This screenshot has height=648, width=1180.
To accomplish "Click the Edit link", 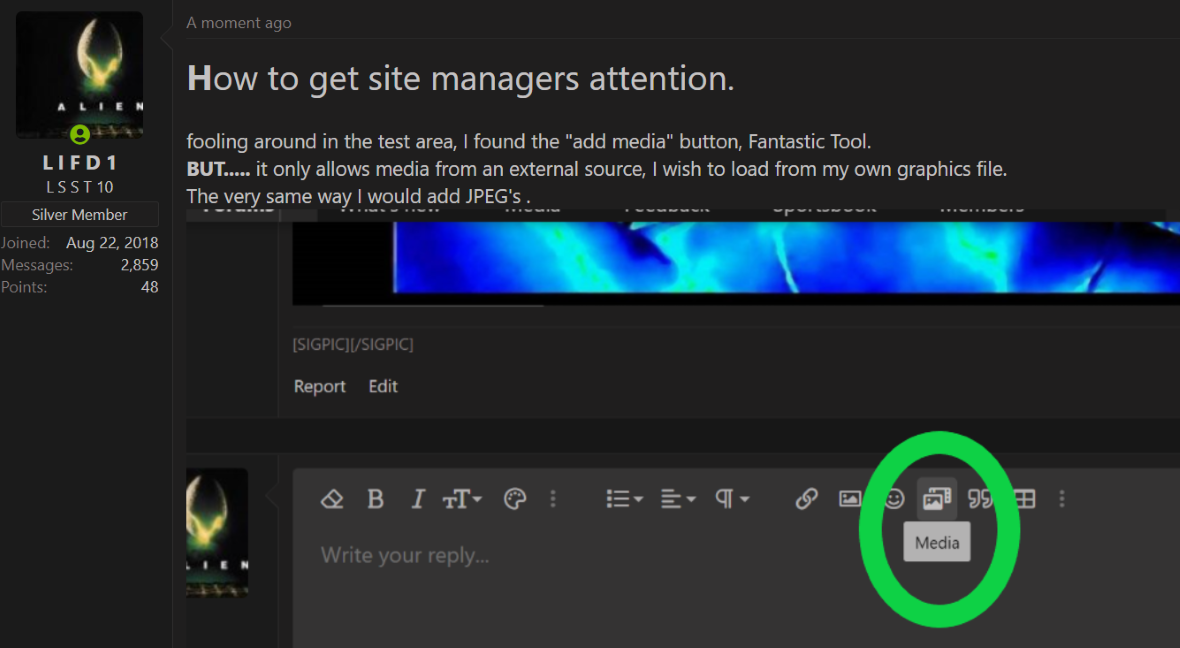I will [x=383, y=386].
